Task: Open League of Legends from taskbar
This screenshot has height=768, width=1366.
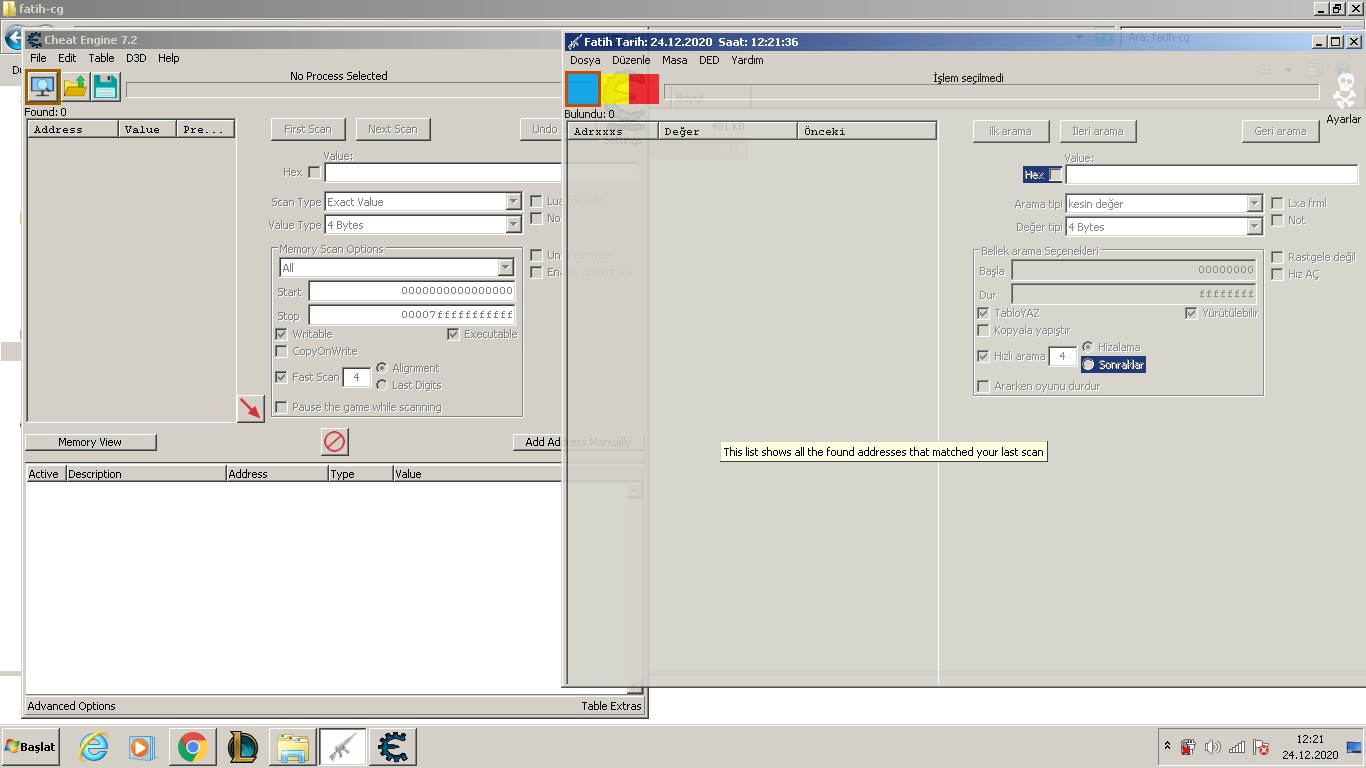Action: click(242, 747)
